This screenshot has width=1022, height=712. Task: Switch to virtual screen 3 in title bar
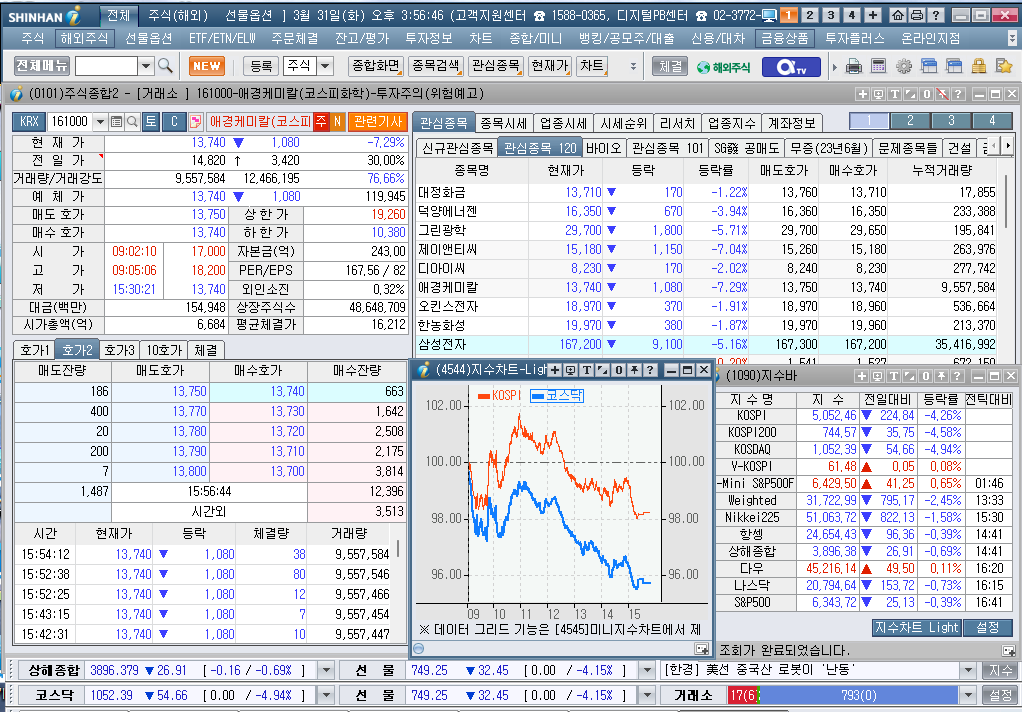[830, 15]
